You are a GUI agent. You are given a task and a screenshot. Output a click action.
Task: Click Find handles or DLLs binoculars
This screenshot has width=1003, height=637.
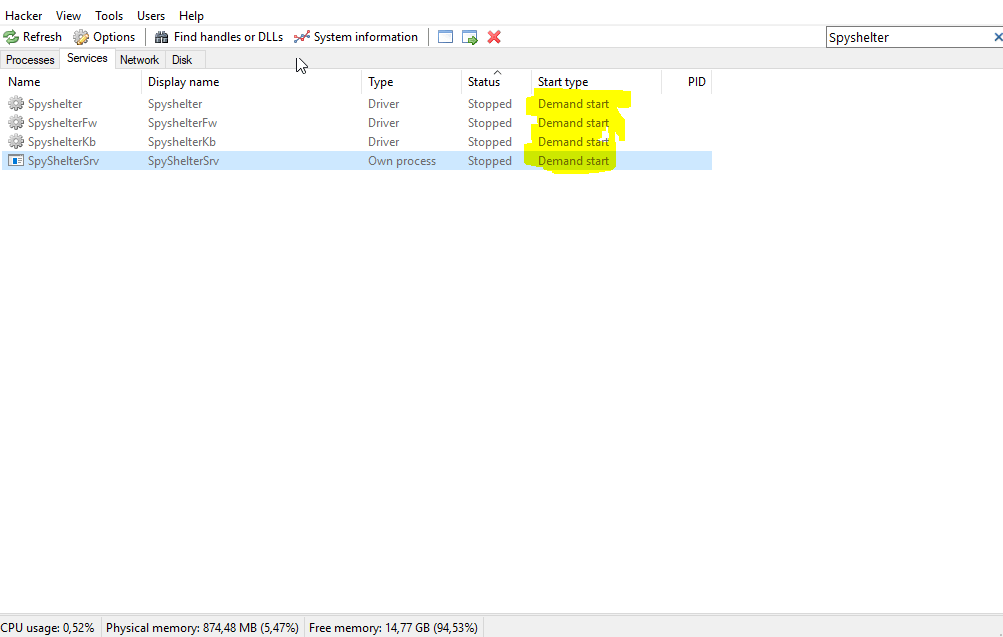(x=219, y=37)
